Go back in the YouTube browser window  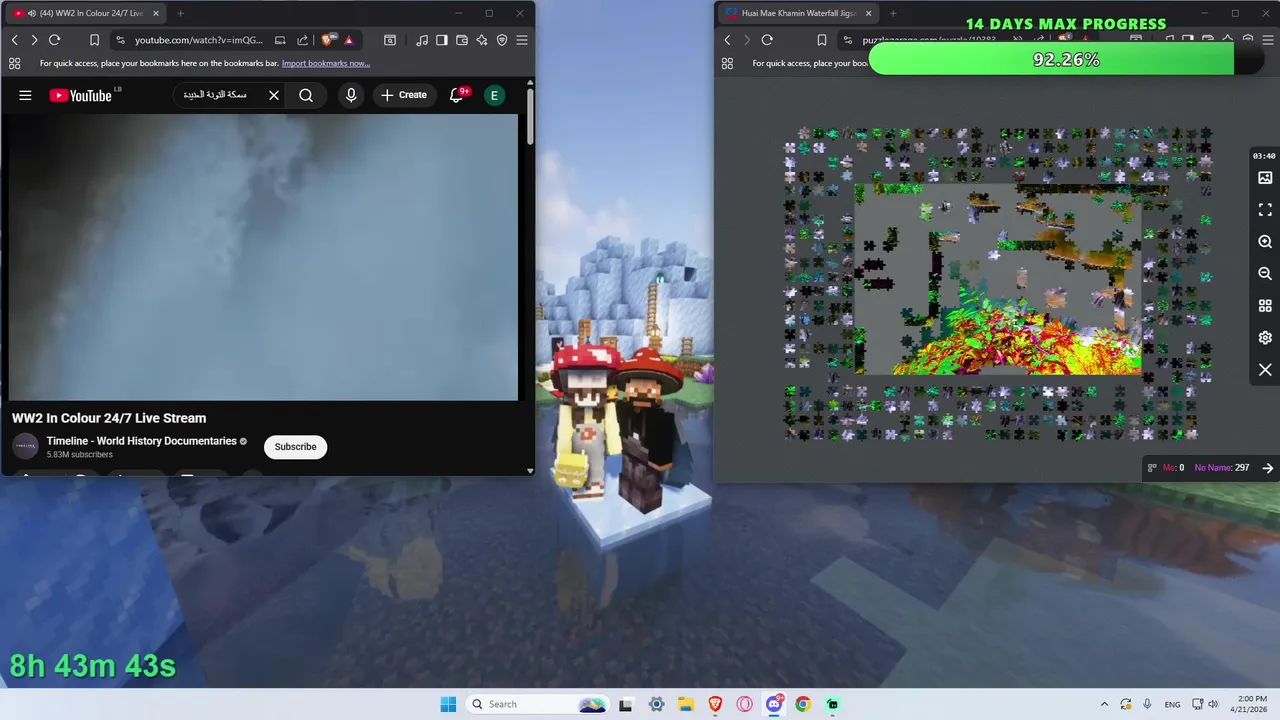click(x=15, y=40)
